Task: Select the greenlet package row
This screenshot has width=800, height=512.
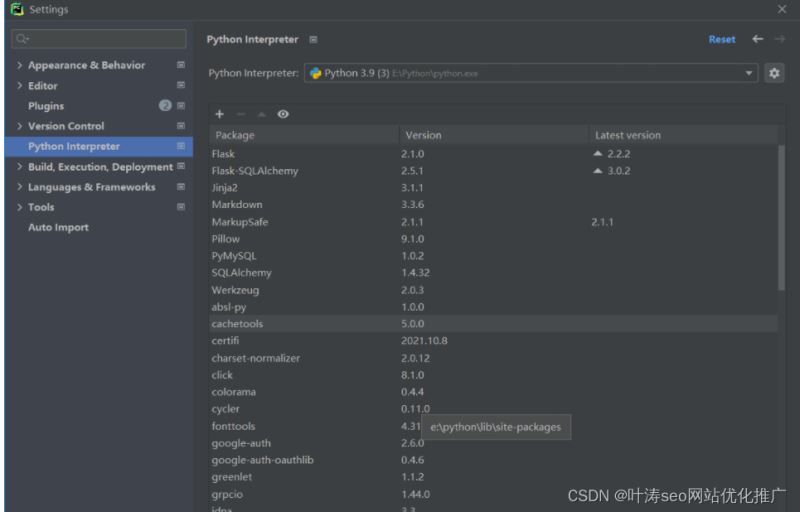Action: 493,477
